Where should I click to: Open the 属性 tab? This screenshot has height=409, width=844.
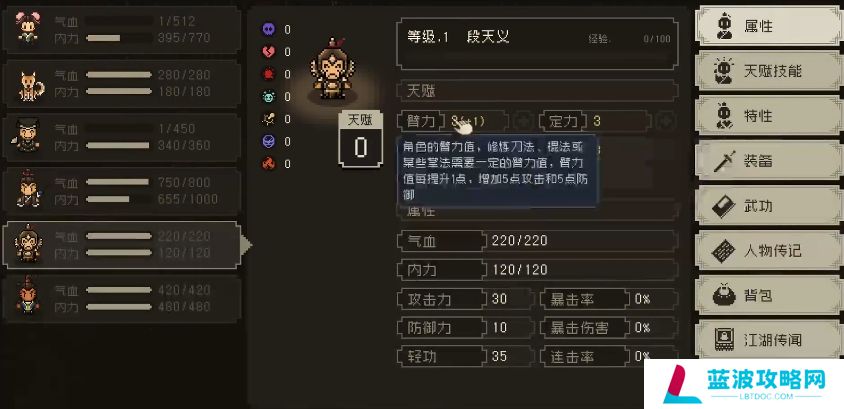tap(767, 25)
